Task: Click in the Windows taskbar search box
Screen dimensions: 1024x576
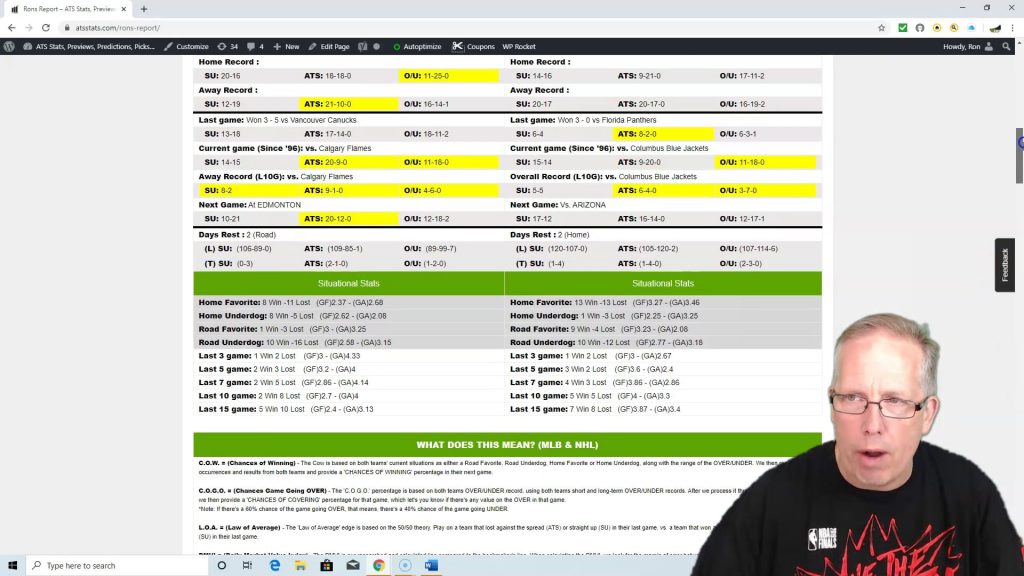Action: 110,565
